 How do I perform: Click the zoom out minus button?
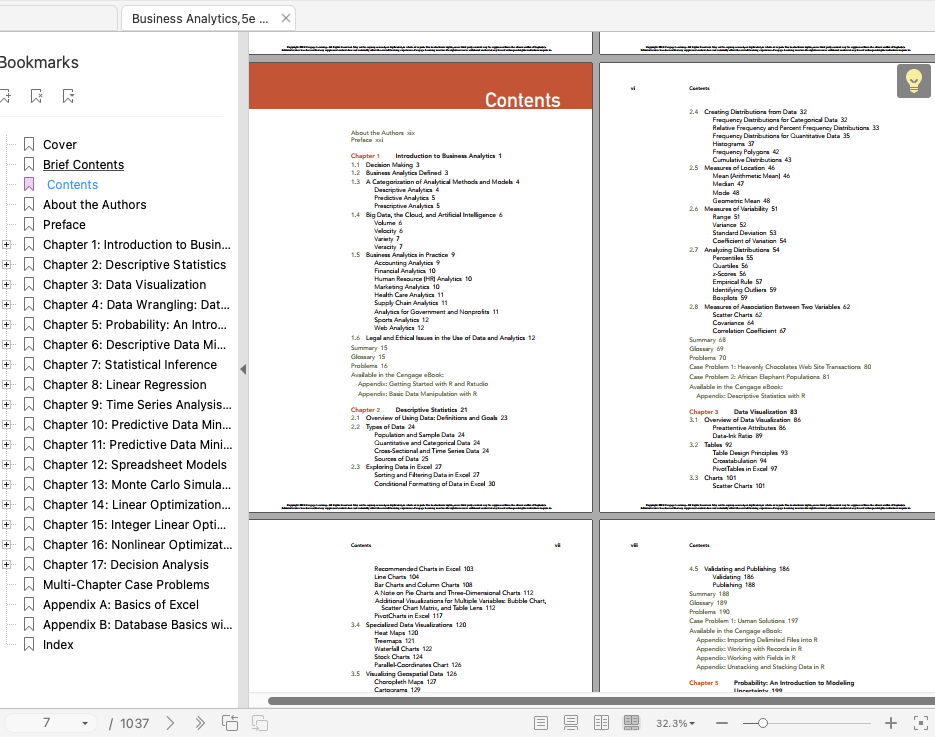pyautogui.click(x=722, y=723)
